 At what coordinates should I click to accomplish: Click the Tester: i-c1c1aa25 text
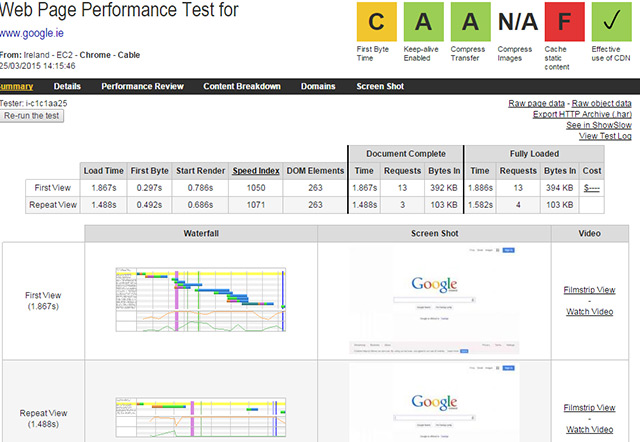pyautogui.click(x=33, y=103)
